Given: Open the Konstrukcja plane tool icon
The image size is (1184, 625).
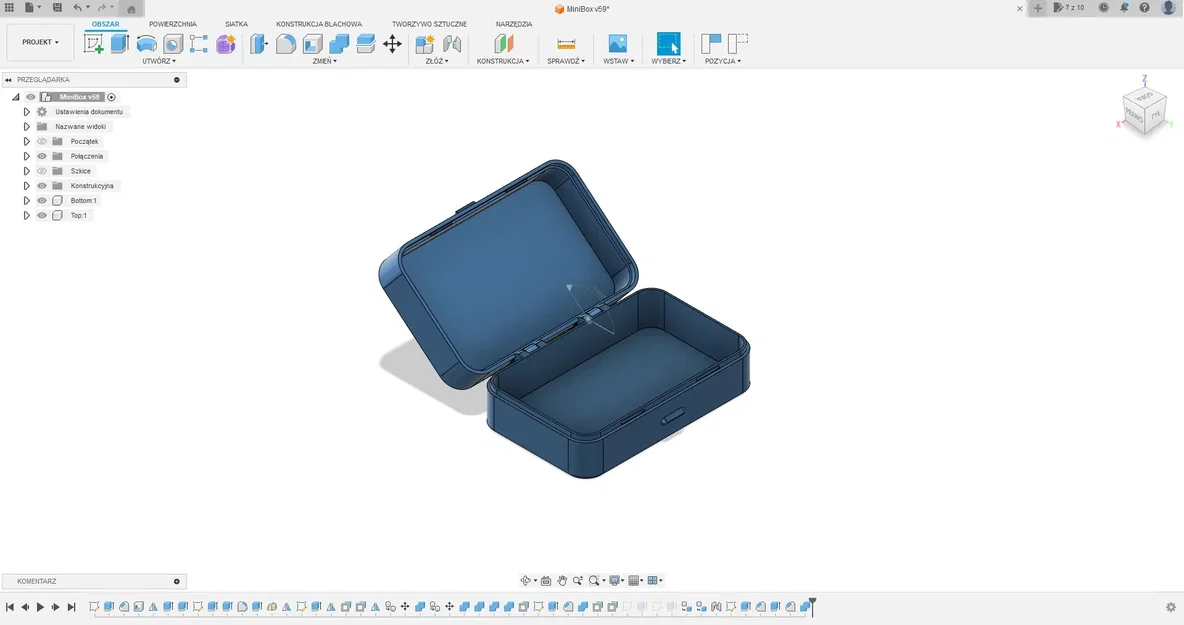Looking at the screenshot, I should pyautogui.click(x=503, y=43).
